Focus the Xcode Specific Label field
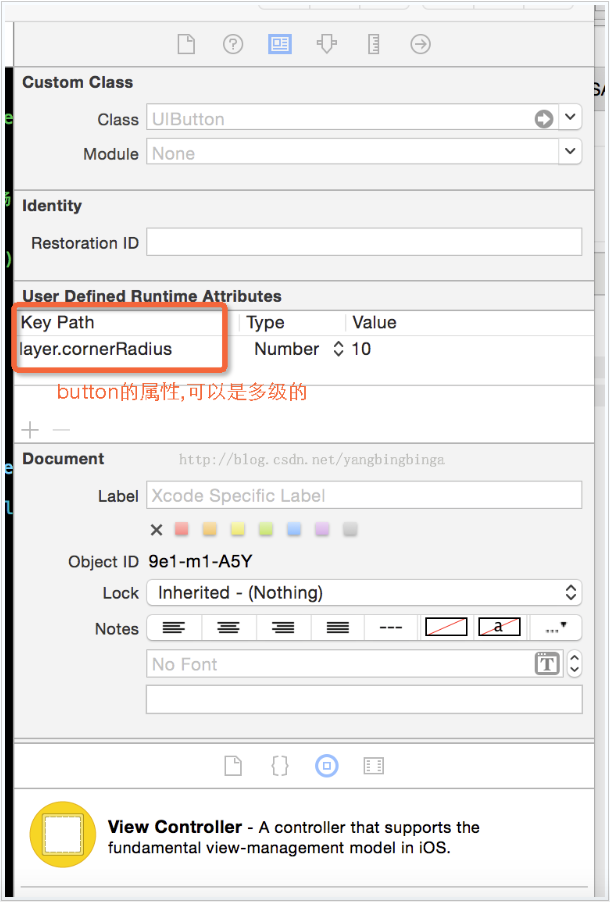The width and height of the screenshot is (610, 902). coord(364,495)
